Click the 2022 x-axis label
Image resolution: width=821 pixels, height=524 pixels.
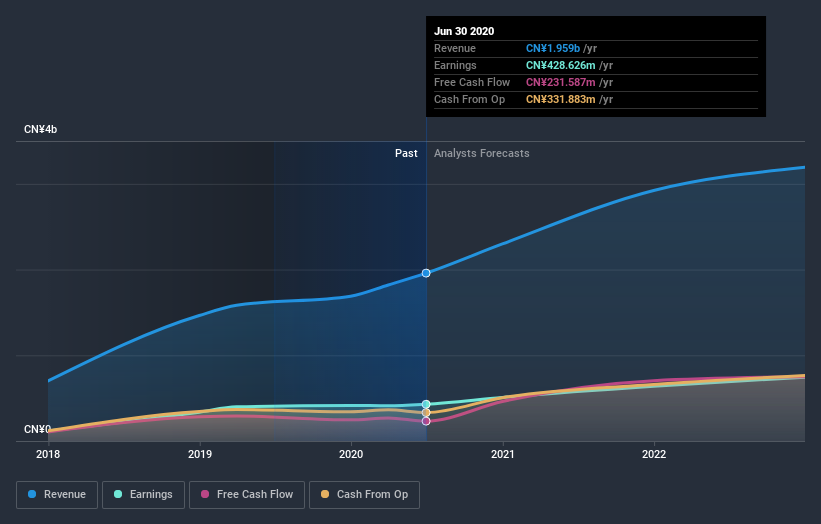654,454
